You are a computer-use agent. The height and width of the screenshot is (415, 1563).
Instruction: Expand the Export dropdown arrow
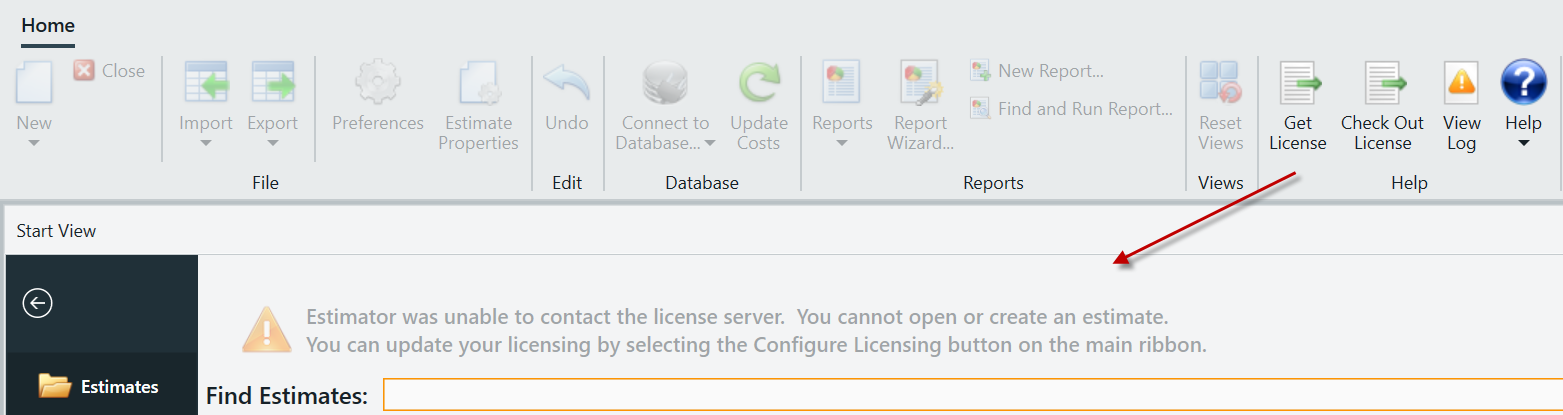tap(273, 143)
